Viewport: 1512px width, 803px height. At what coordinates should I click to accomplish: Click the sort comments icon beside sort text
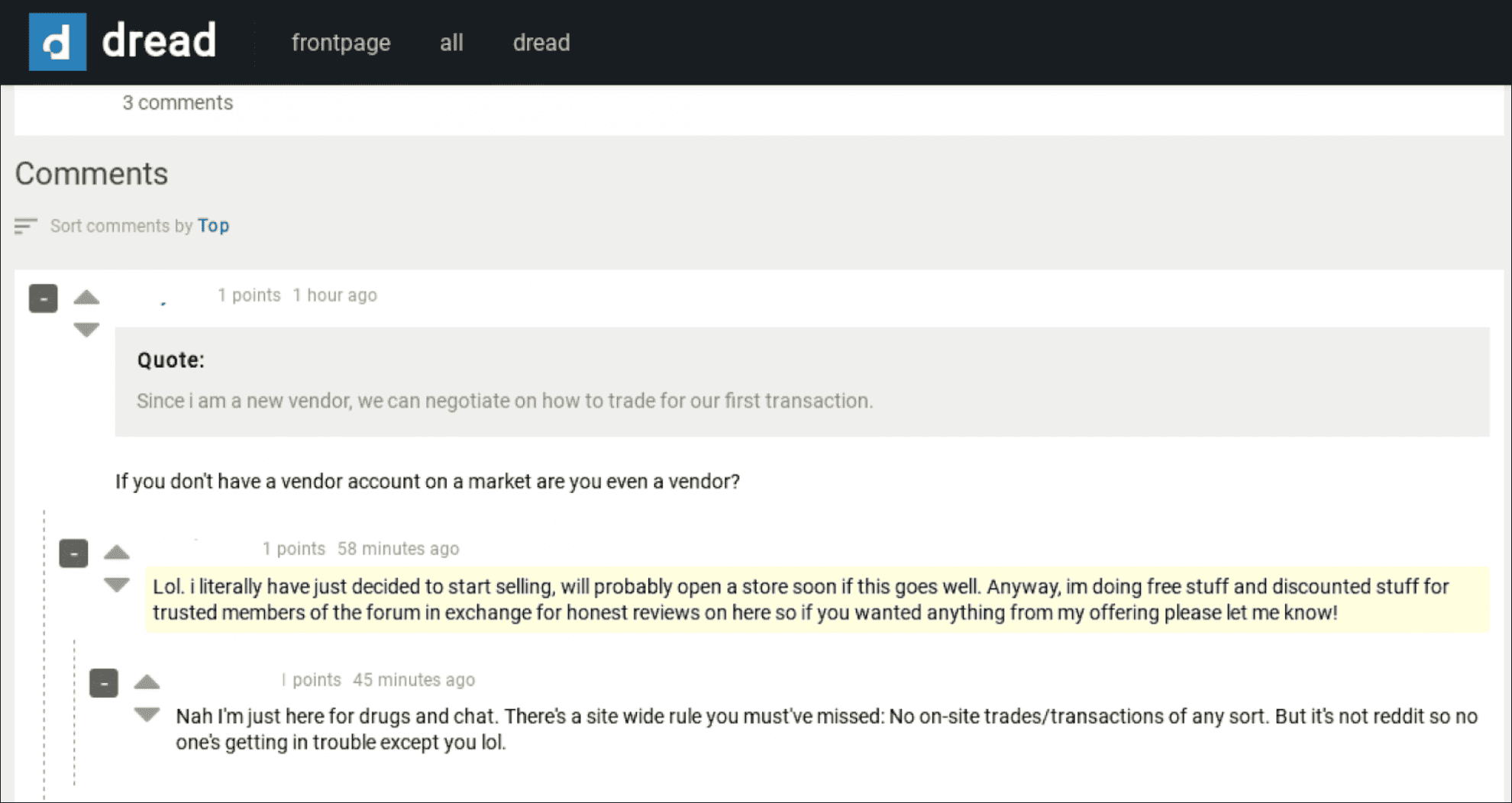point(27,226)
